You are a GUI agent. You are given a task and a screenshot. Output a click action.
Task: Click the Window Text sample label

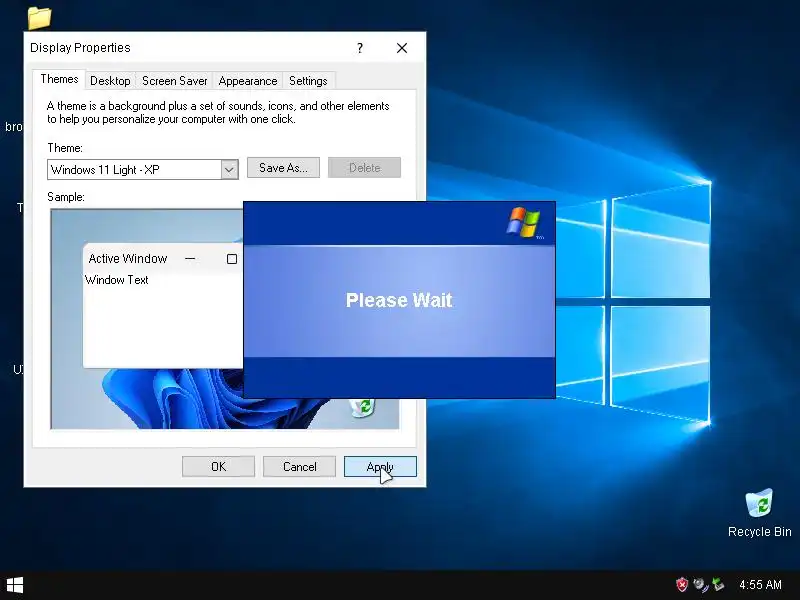click(117, 280)
